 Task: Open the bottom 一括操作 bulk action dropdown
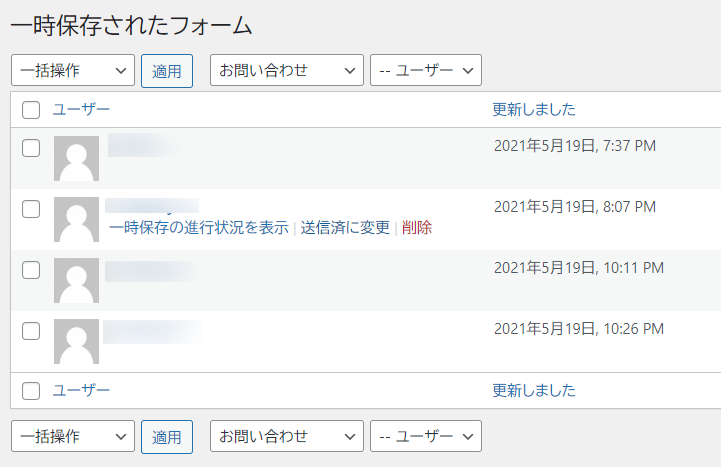click(x=73, y=436)
